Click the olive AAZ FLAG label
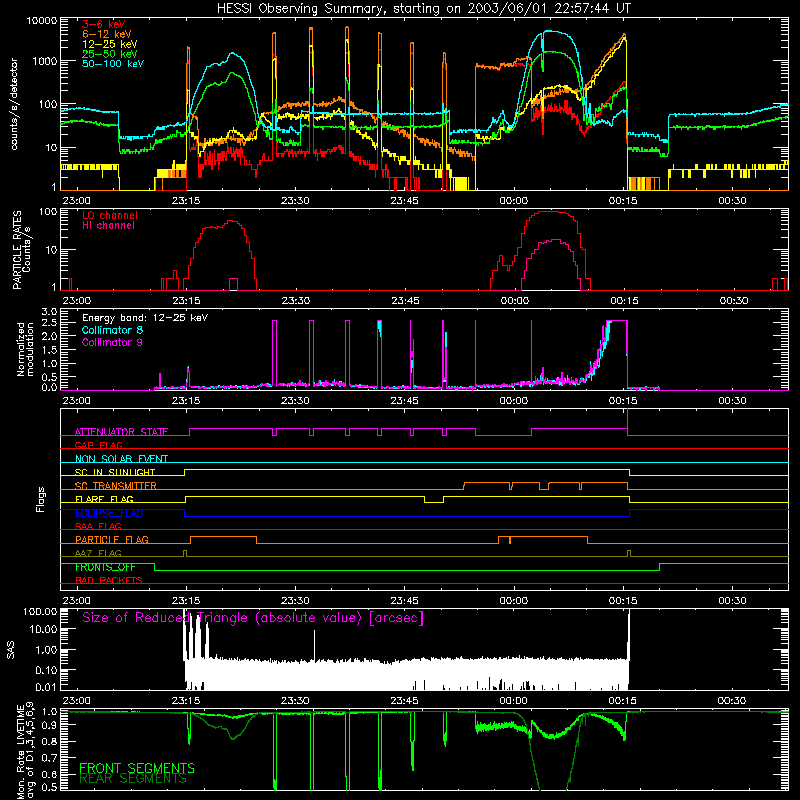Screen dimensions: 800x800 (x=98, y=553)
